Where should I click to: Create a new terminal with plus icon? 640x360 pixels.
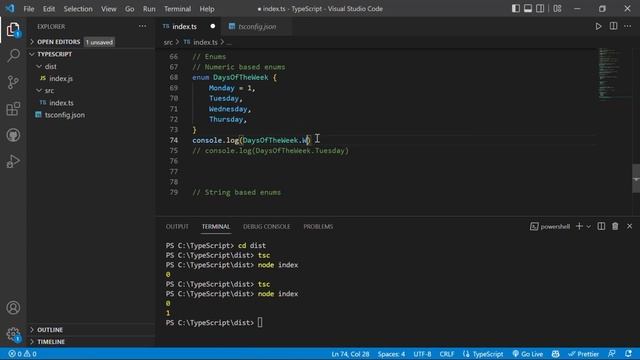579,227
